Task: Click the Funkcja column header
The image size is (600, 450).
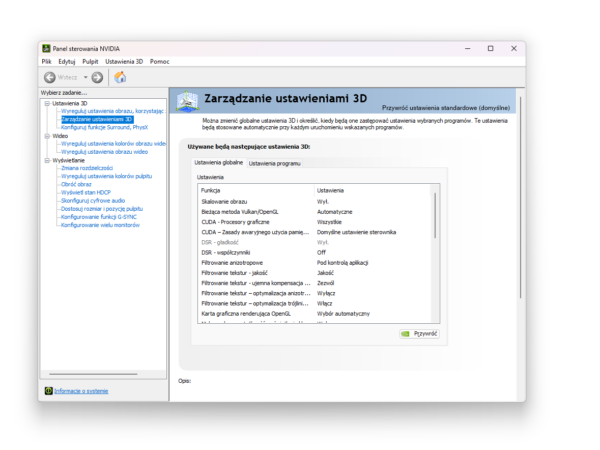Action: click(x=256, y=191)
